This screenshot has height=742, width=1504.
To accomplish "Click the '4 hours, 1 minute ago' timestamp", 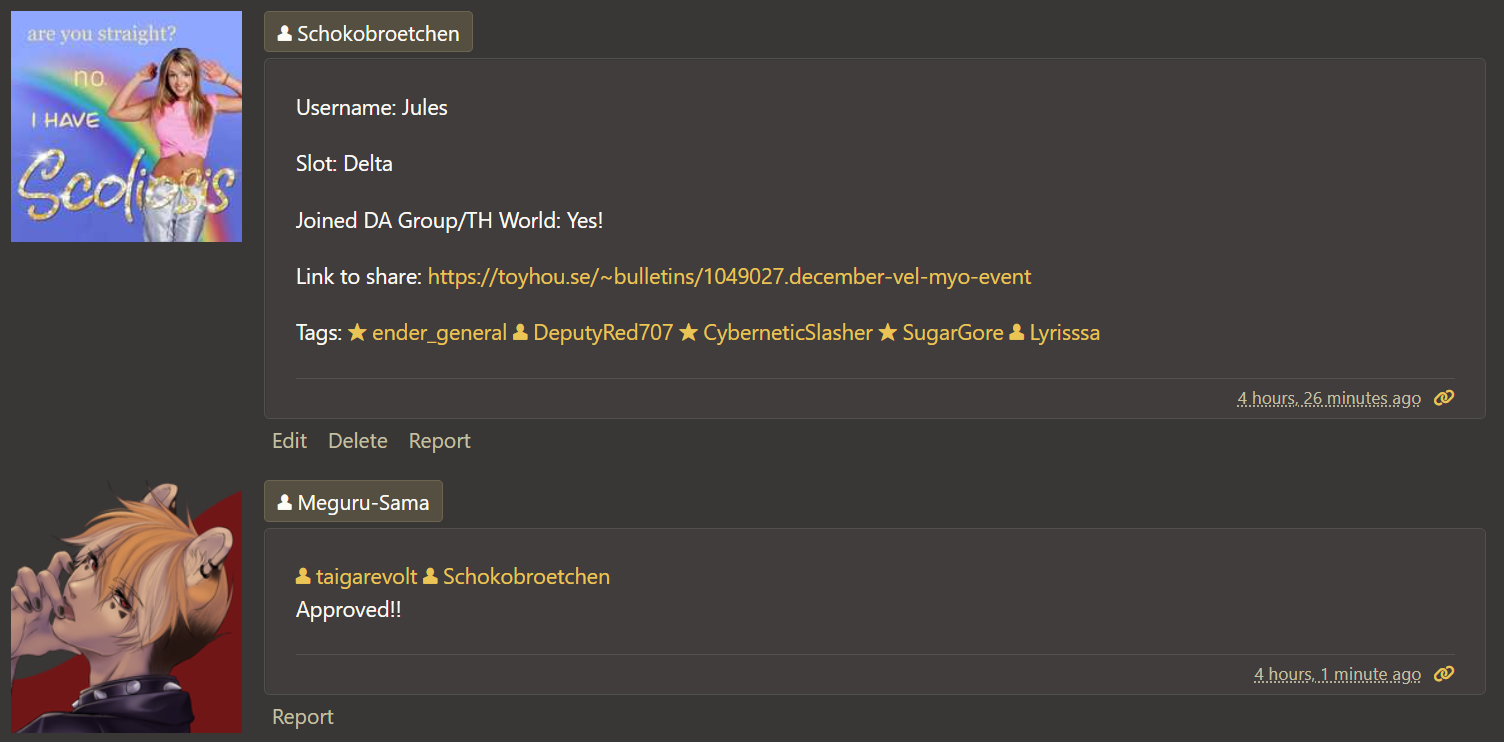I will click(x=1337, y=674).
